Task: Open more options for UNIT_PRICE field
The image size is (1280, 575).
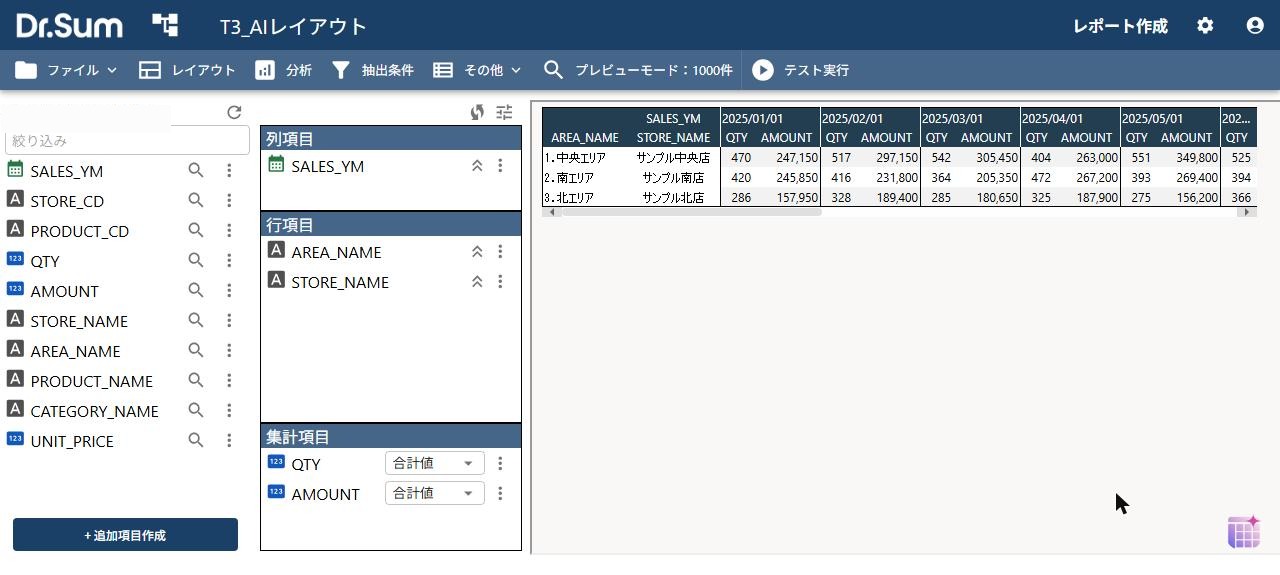Action: [x=229, y=441]
